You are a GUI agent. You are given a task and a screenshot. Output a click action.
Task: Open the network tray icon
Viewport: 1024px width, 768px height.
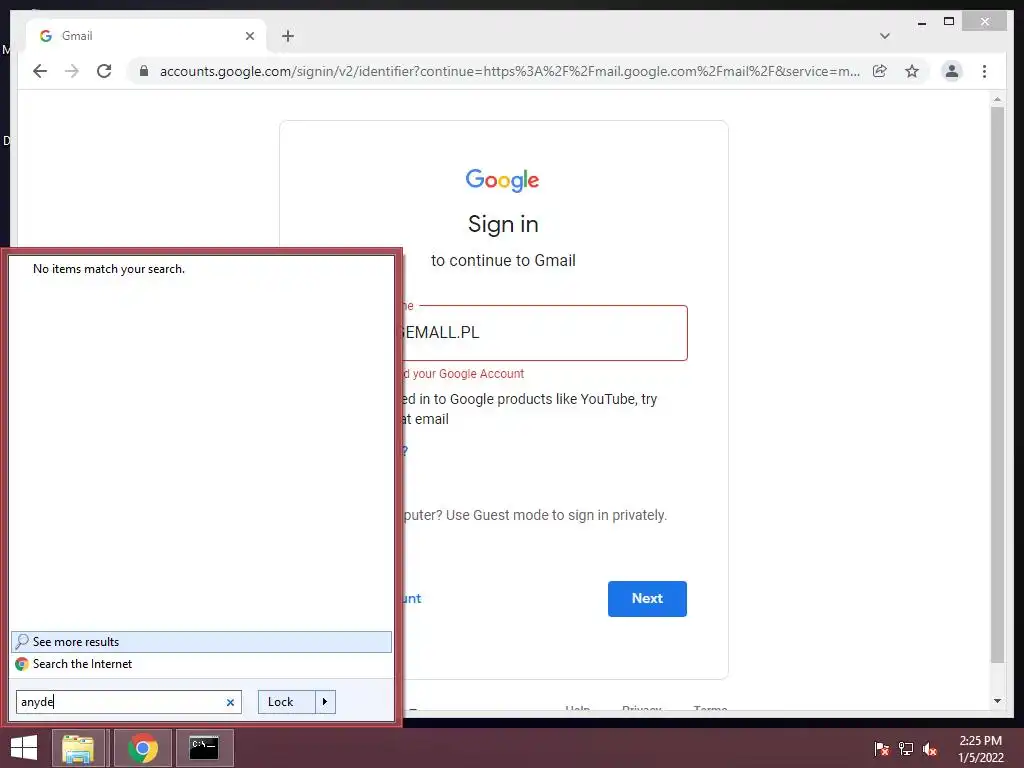click(906, 749)
